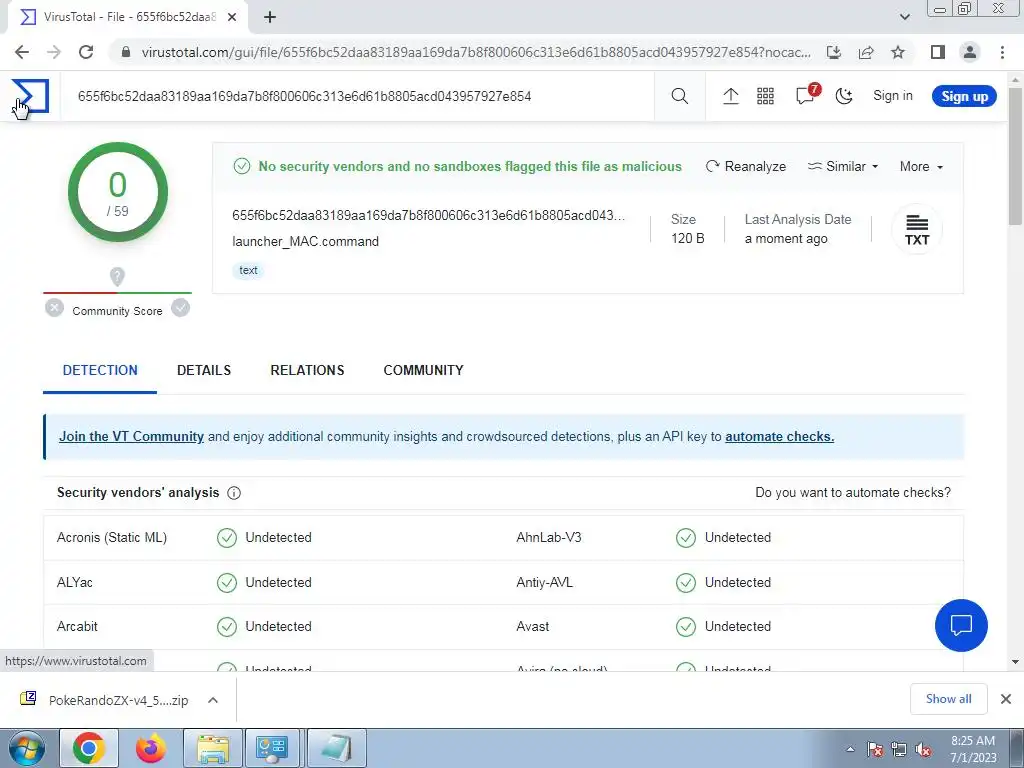1024x768 pixels.
Task: Open the More dropdown
Action: tap(921, 167)
